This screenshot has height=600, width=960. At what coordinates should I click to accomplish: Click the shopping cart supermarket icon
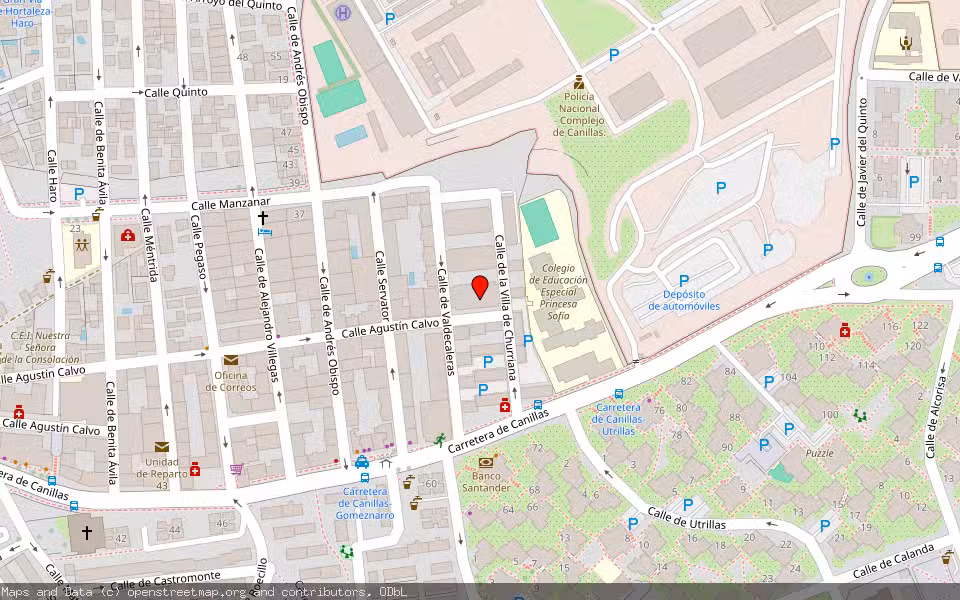(236, 469)
